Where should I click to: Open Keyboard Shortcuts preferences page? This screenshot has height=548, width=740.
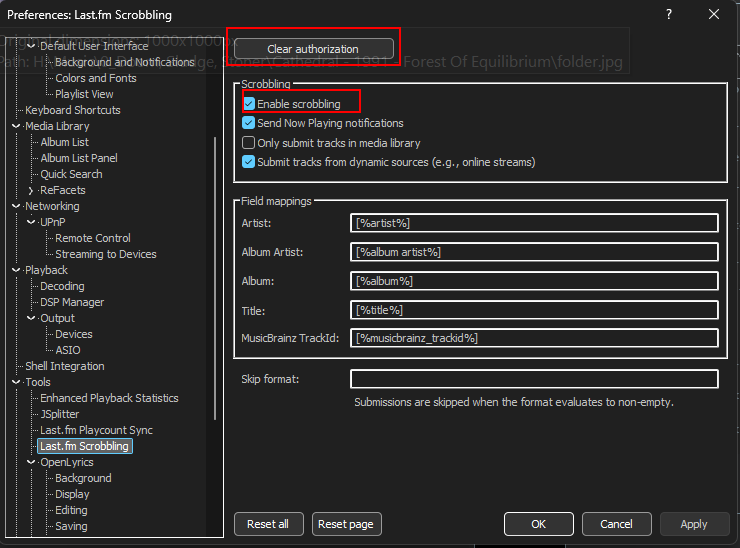click(72, 110)
